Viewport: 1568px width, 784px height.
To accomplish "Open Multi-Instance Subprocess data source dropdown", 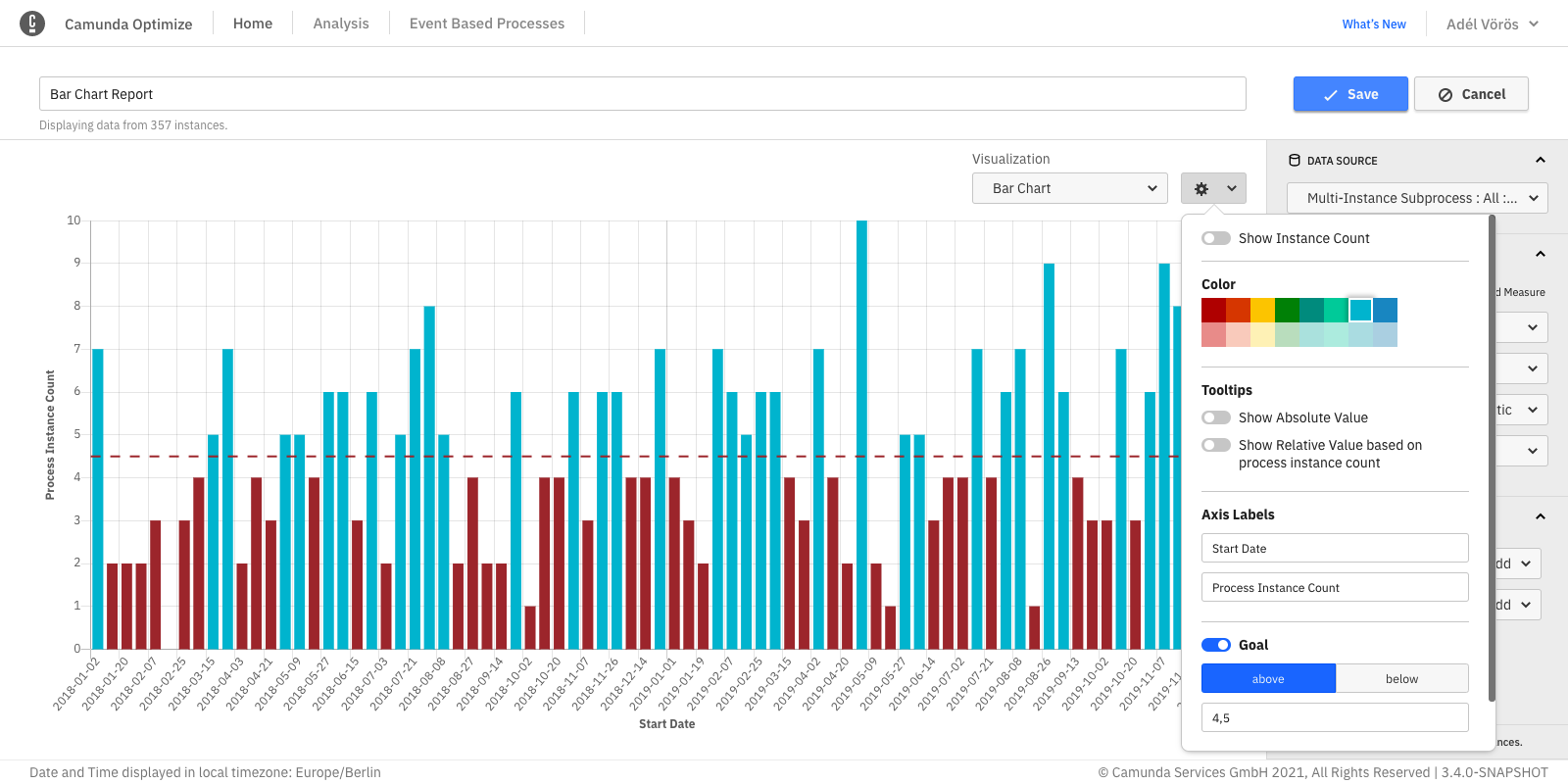I will point(1417,198).
